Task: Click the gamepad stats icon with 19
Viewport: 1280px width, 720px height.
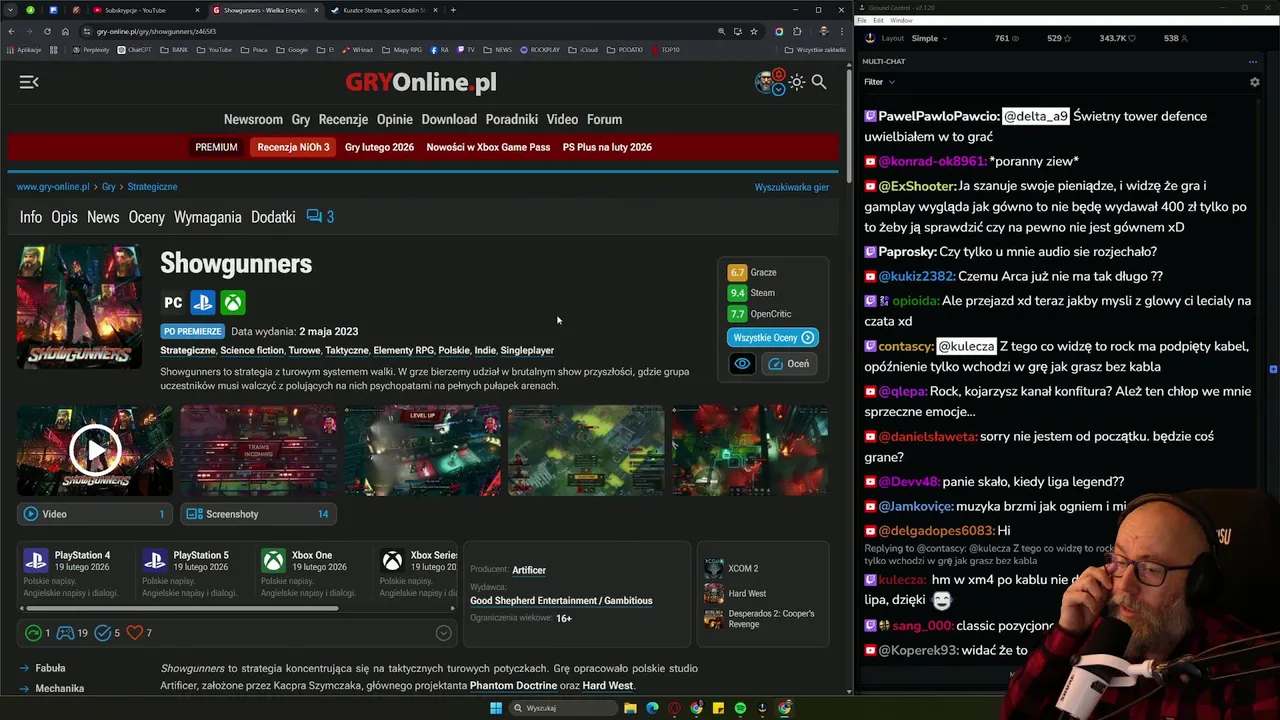Action: tap(65, 633)
